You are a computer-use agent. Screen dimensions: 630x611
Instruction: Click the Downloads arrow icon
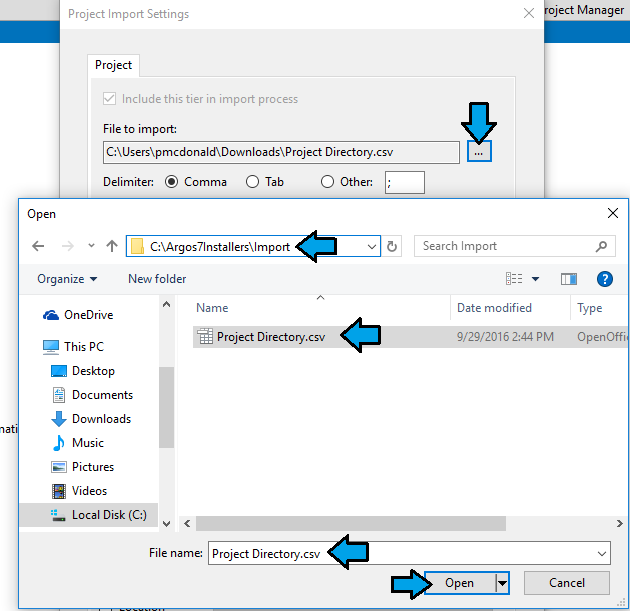[59, 419]
